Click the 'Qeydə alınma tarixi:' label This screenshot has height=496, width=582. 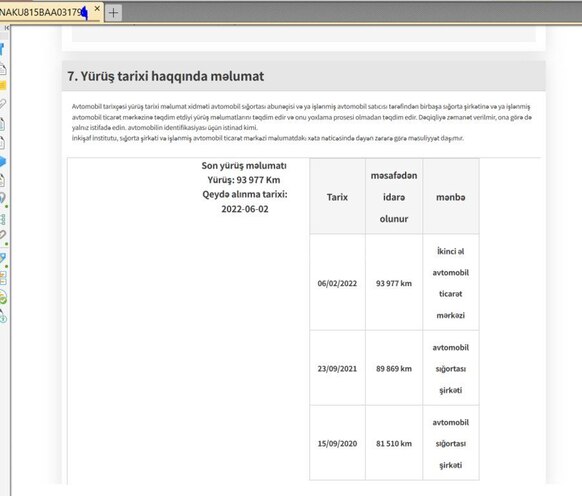tap(245, 195)
